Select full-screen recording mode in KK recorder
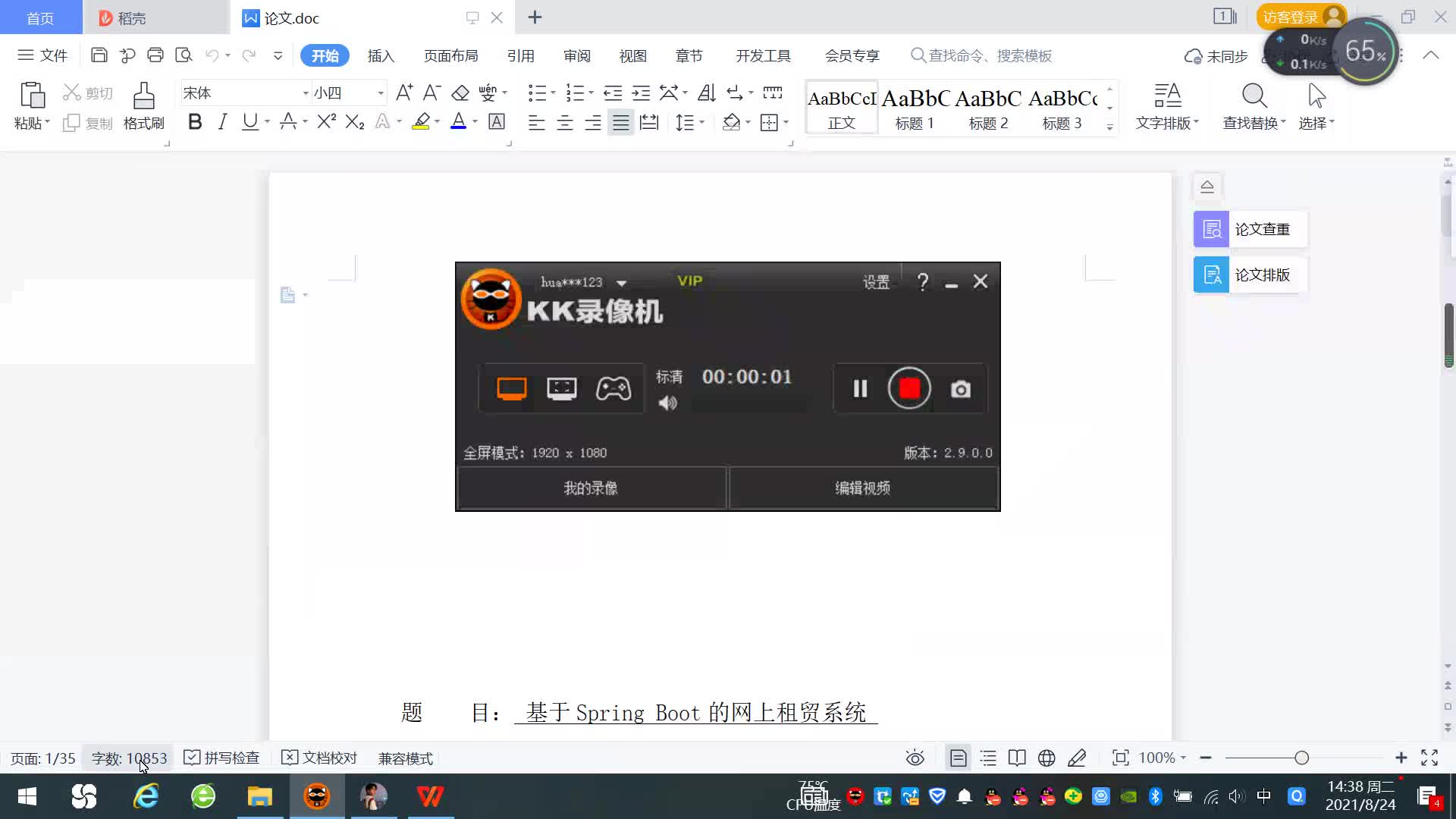Viewport: 1456px width, 819px height. click(x=512, y=388)
